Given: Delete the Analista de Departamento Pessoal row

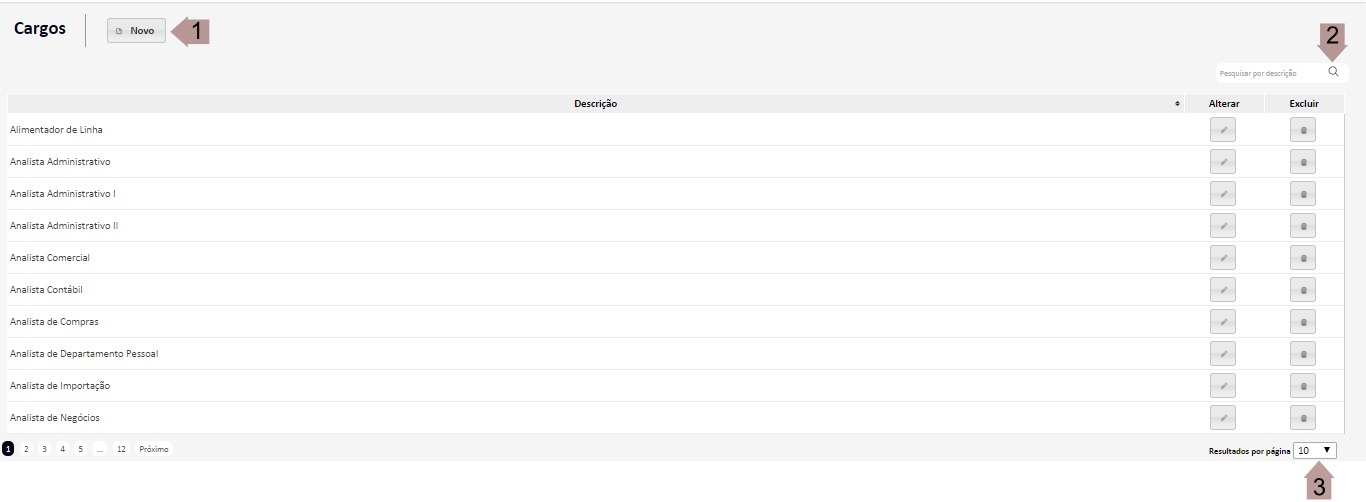Looking at the screenshot, I should tap(1302, 354).
